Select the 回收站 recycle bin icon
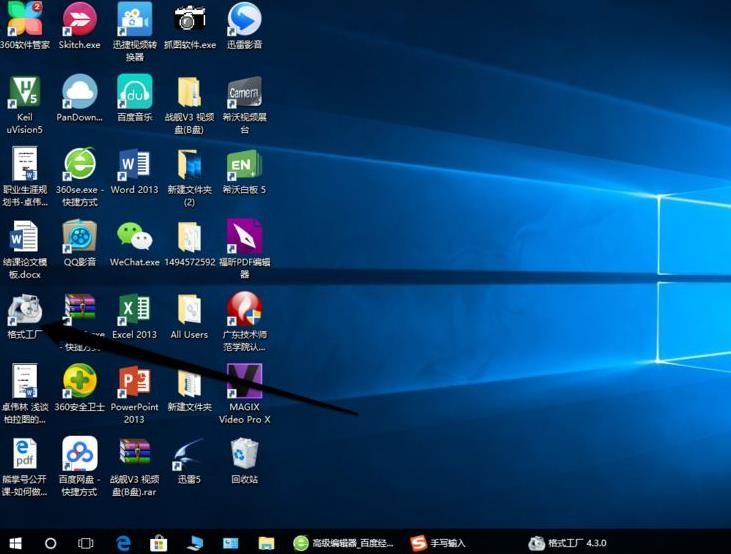Viewport: 731px width, 554px height. 244,461
